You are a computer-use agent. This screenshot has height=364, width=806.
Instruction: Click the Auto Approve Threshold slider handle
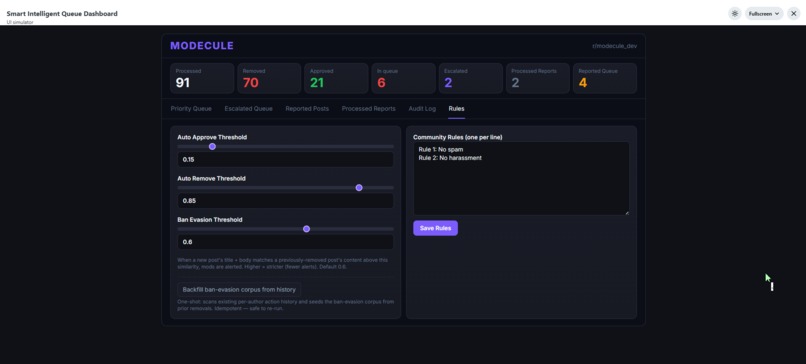(212, 147)
